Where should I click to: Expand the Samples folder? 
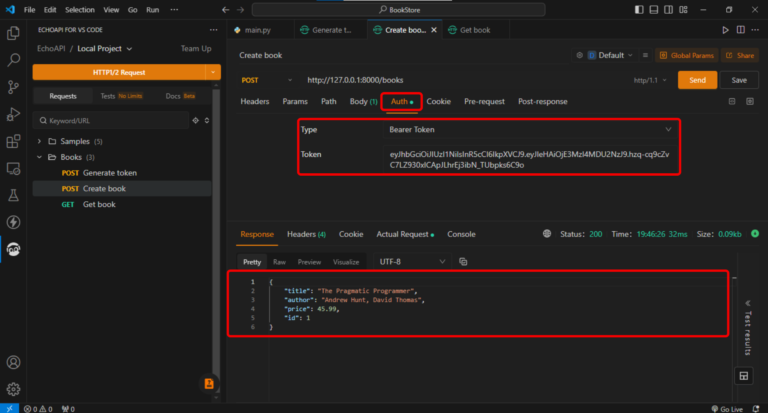click(75, 141)
